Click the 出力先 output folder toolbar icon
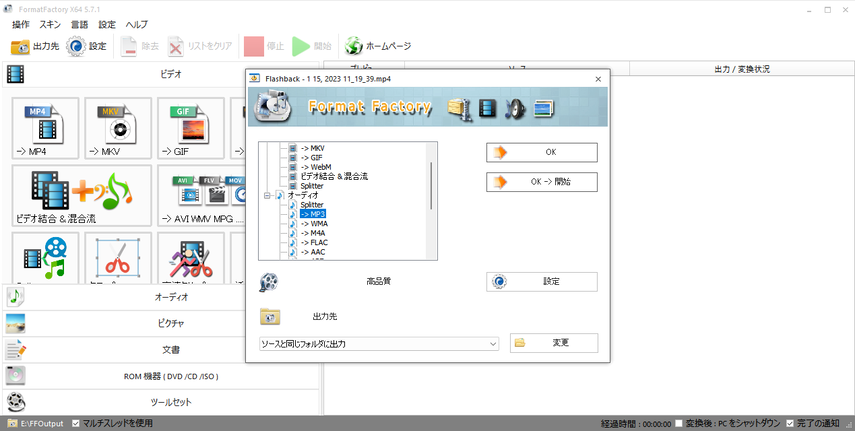This screenshot has height=431, width=855. [x=21, y=46]
